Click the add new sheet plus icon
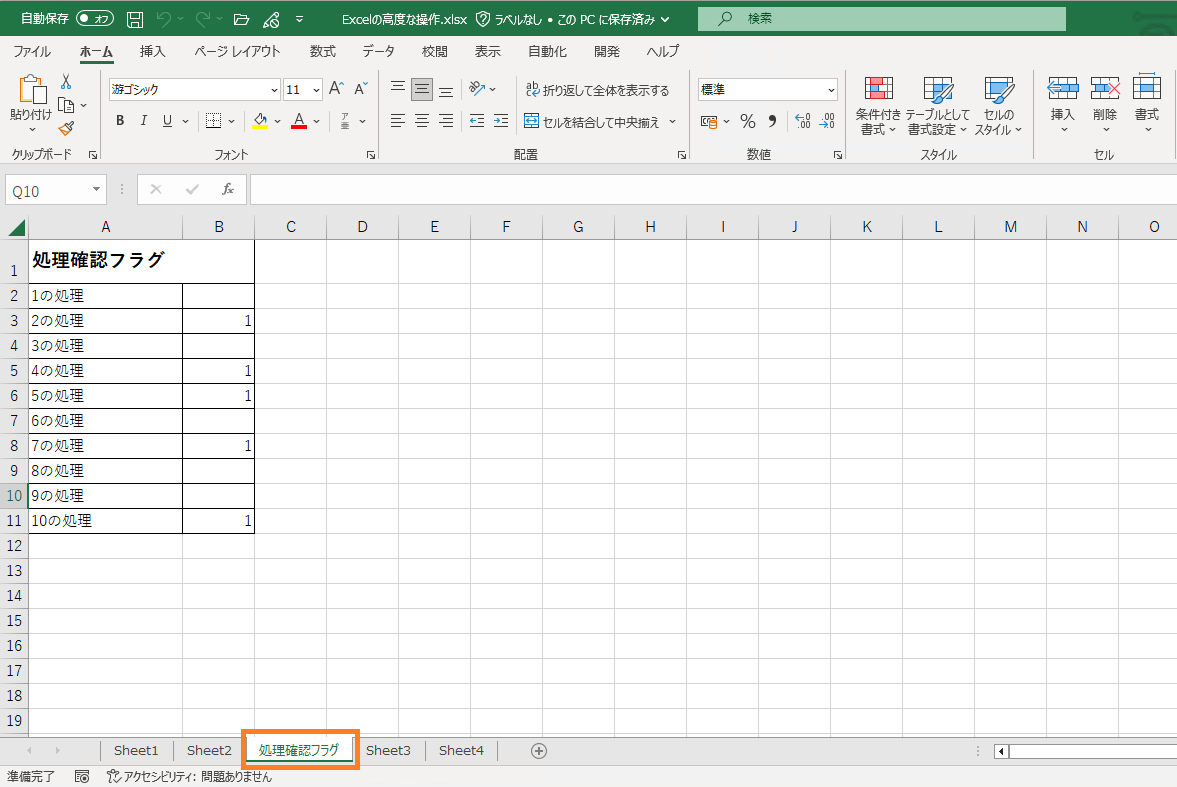The width and height of the screenshot is (1177, 787). click(x=539, y=751)
